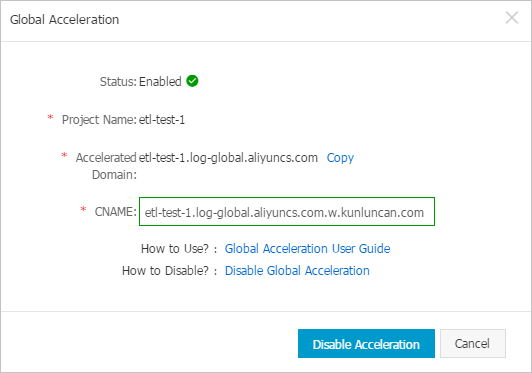
Task: Open the Disable Global Acceleration link
Action: click(x=297, y=271)
